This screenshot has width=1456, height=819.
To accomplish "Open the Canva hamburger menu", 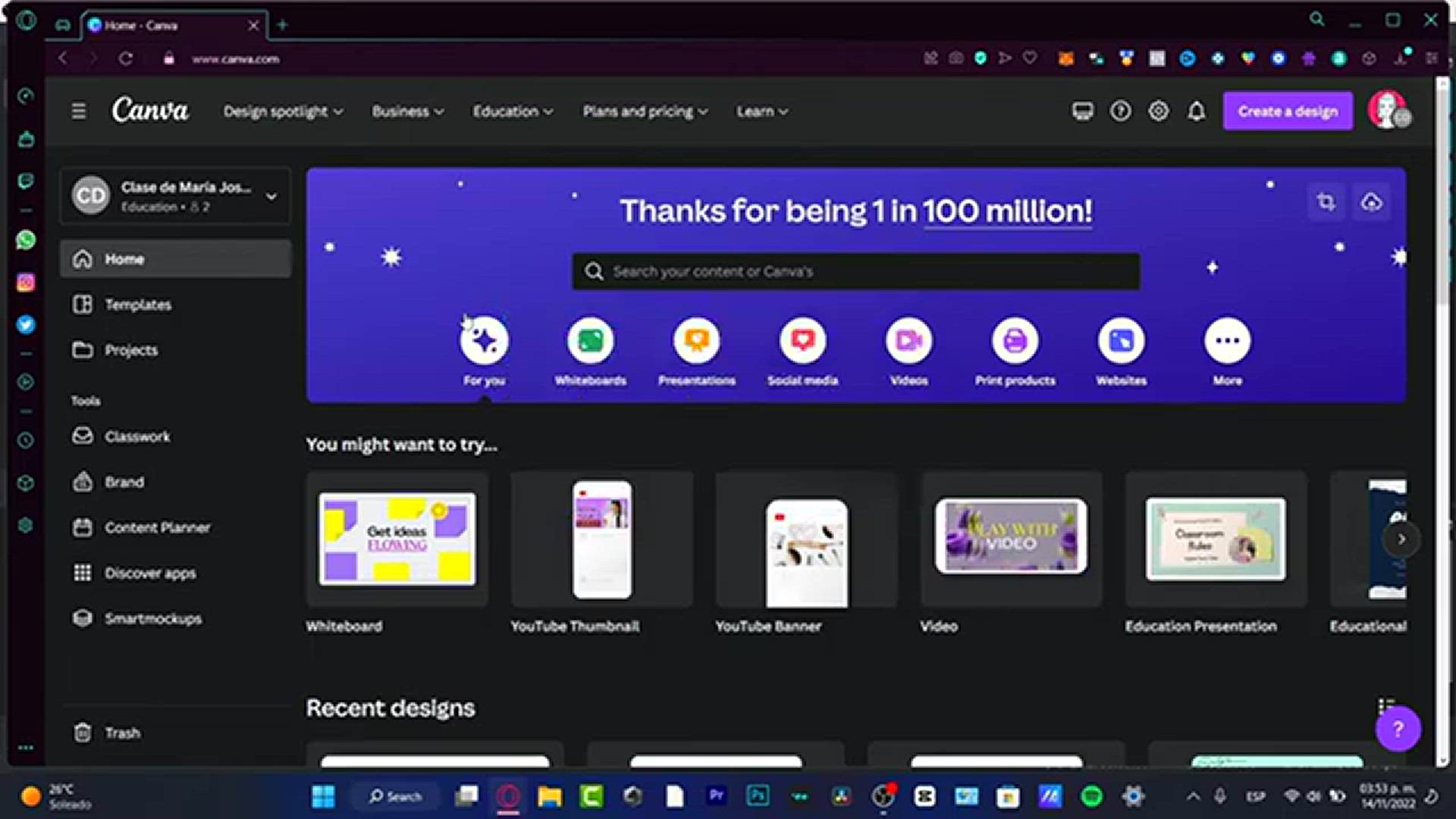I will click(79, 111).
